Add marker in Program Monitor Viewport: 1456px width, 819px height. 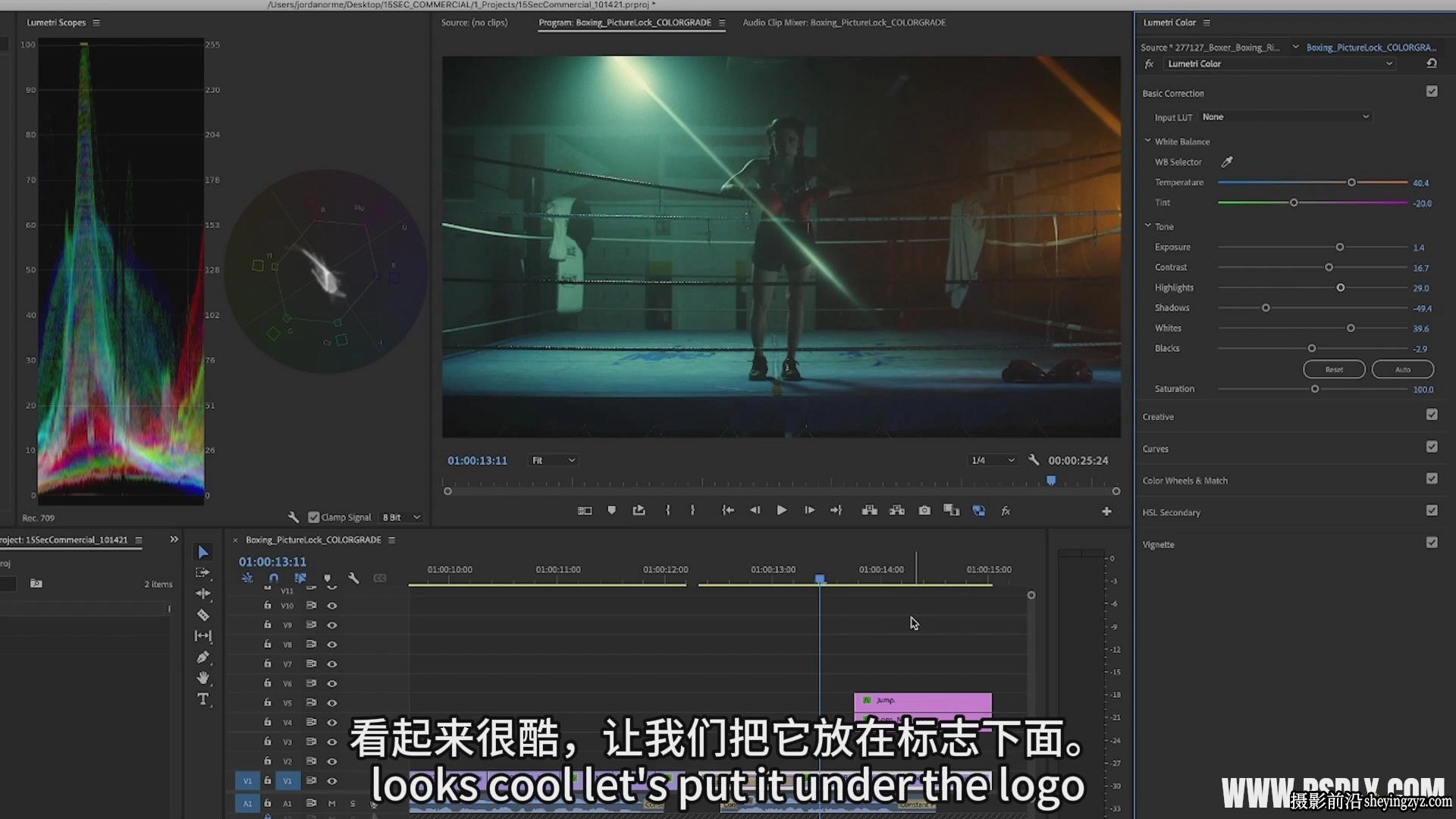tap(612, 510)
